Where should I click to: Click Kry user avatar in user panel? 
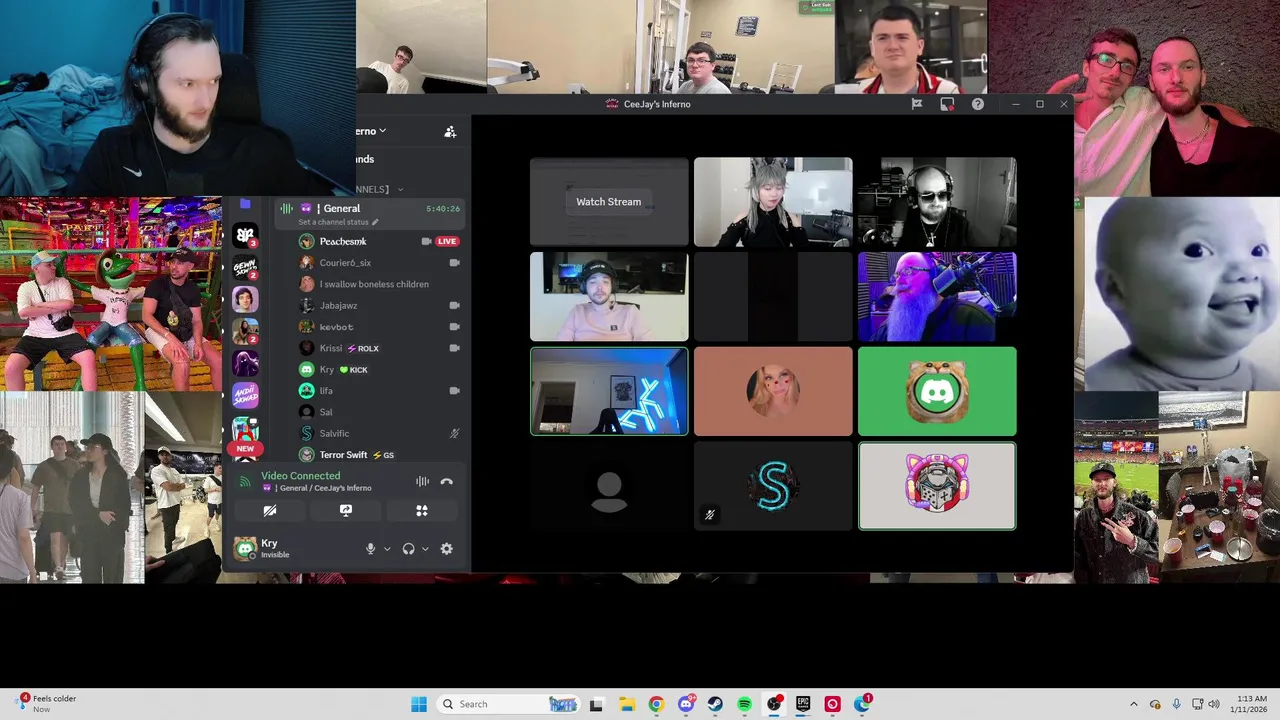(x=245, y=548)
